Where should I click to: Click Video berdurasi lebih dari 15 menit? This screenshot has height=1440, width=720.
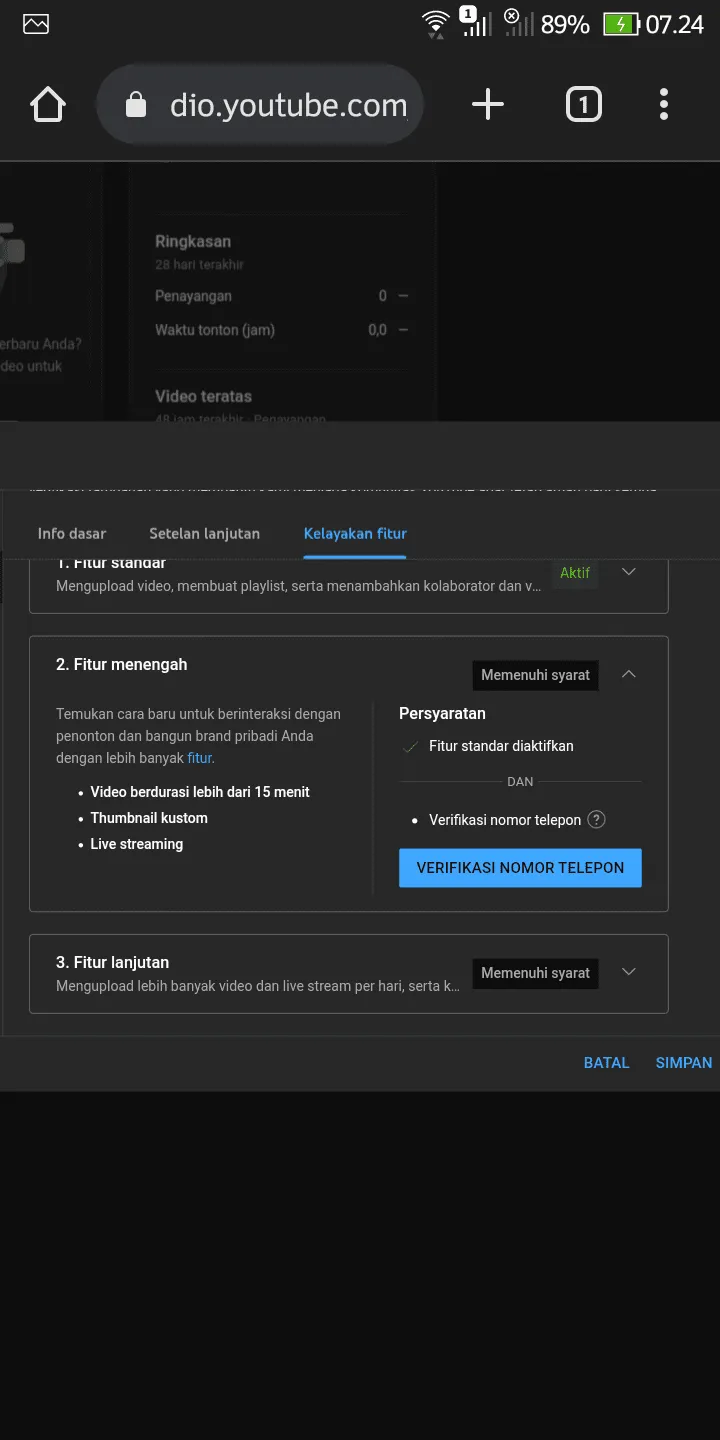[200, 792]
